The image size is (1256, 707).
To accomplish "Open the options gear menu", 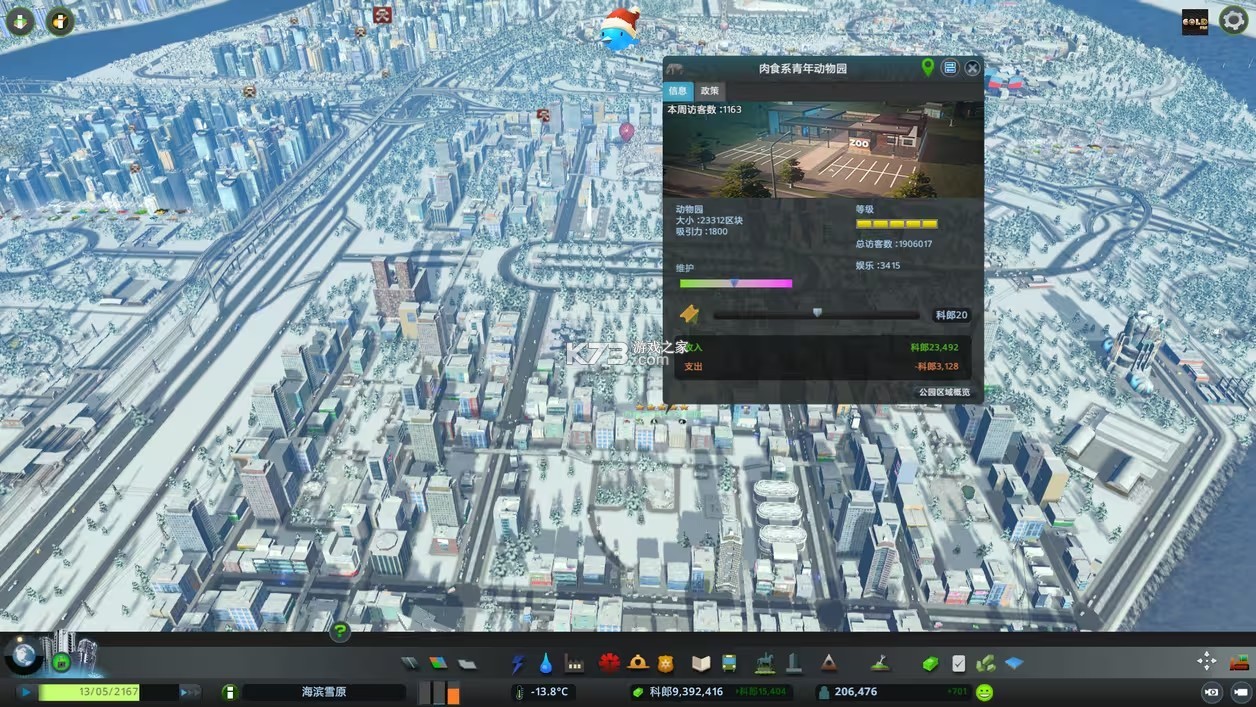I will tap(1233, 21).
